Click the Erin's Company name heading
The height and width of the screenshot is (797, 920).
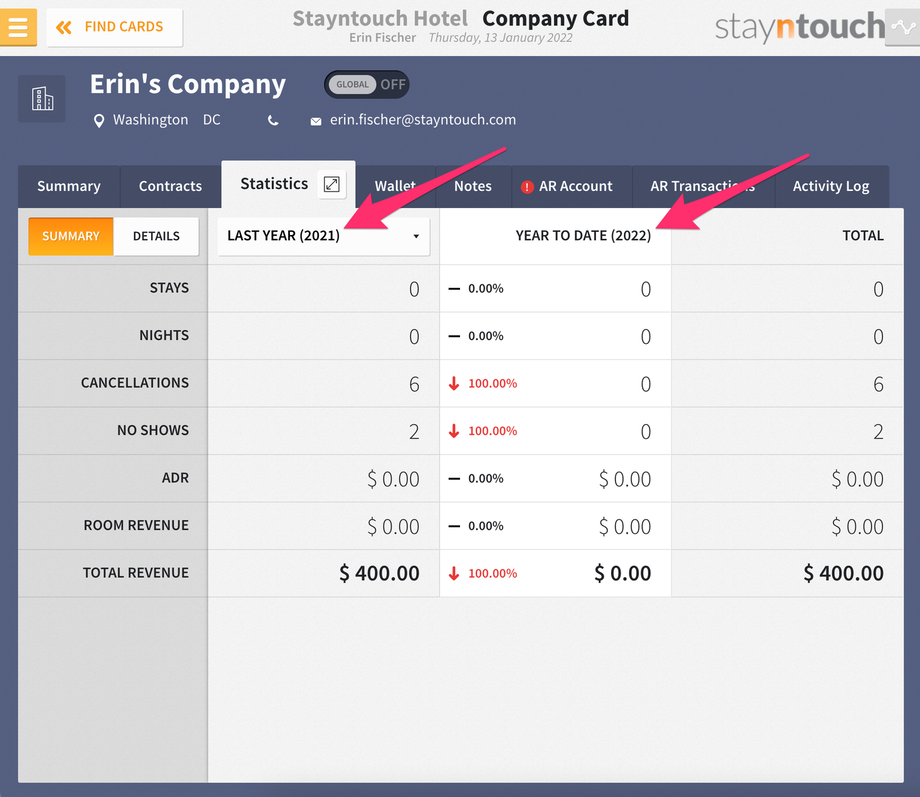click(x=188, y=85)
